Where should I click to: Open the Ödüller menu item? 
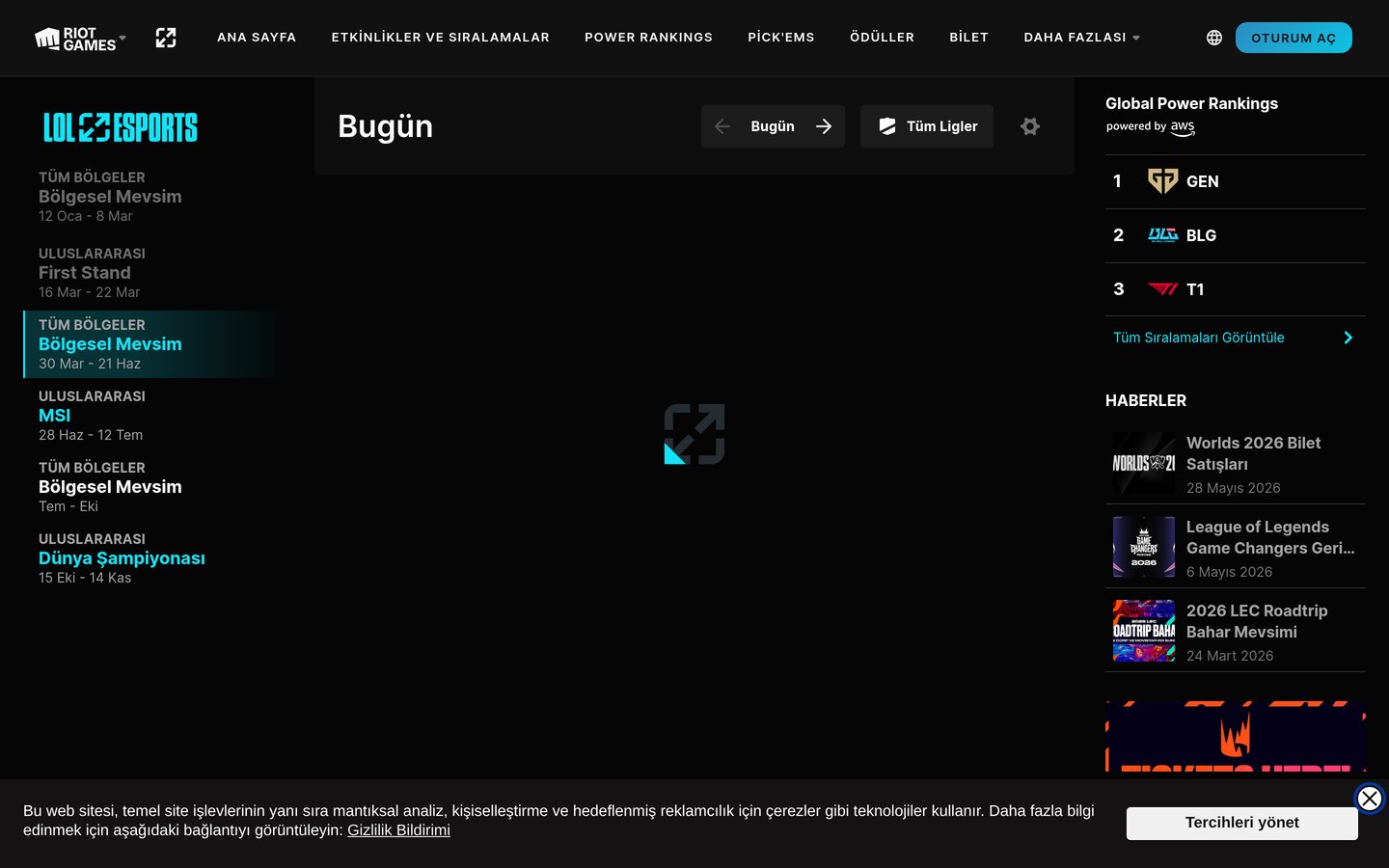coord(882,38)
